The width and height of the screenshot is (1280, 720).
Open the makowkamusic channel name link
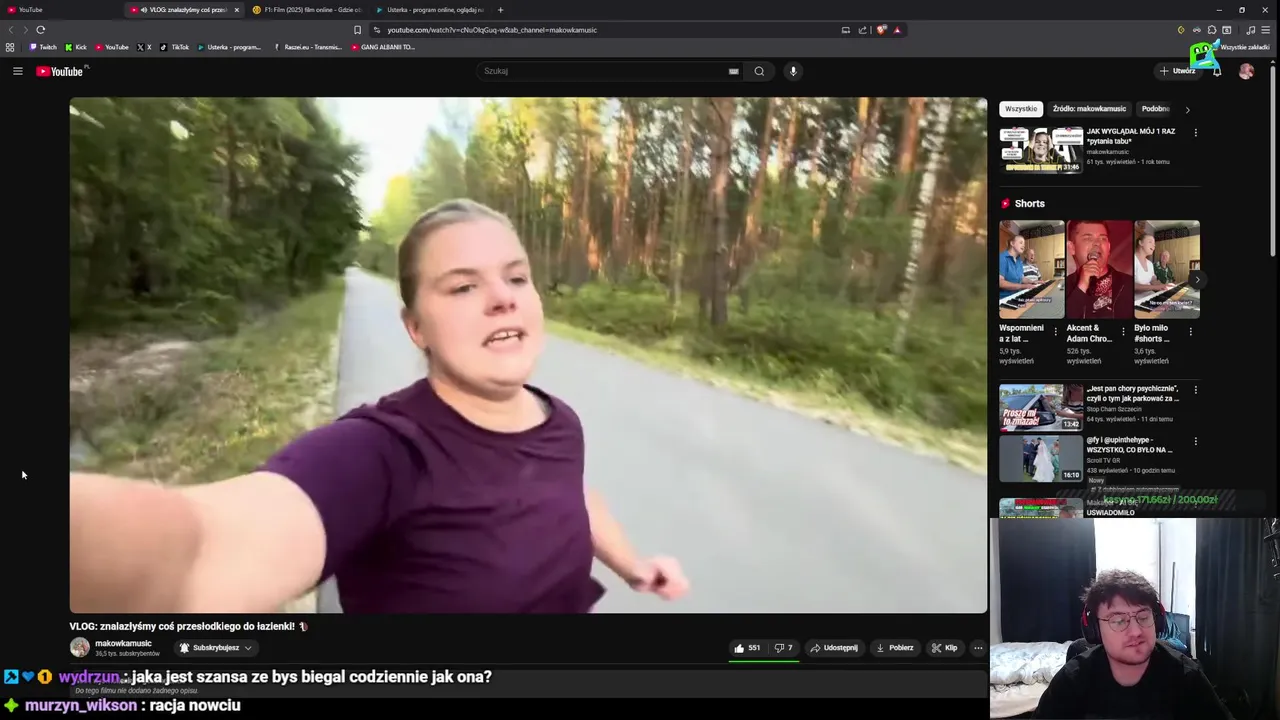[x=123, y=643]
